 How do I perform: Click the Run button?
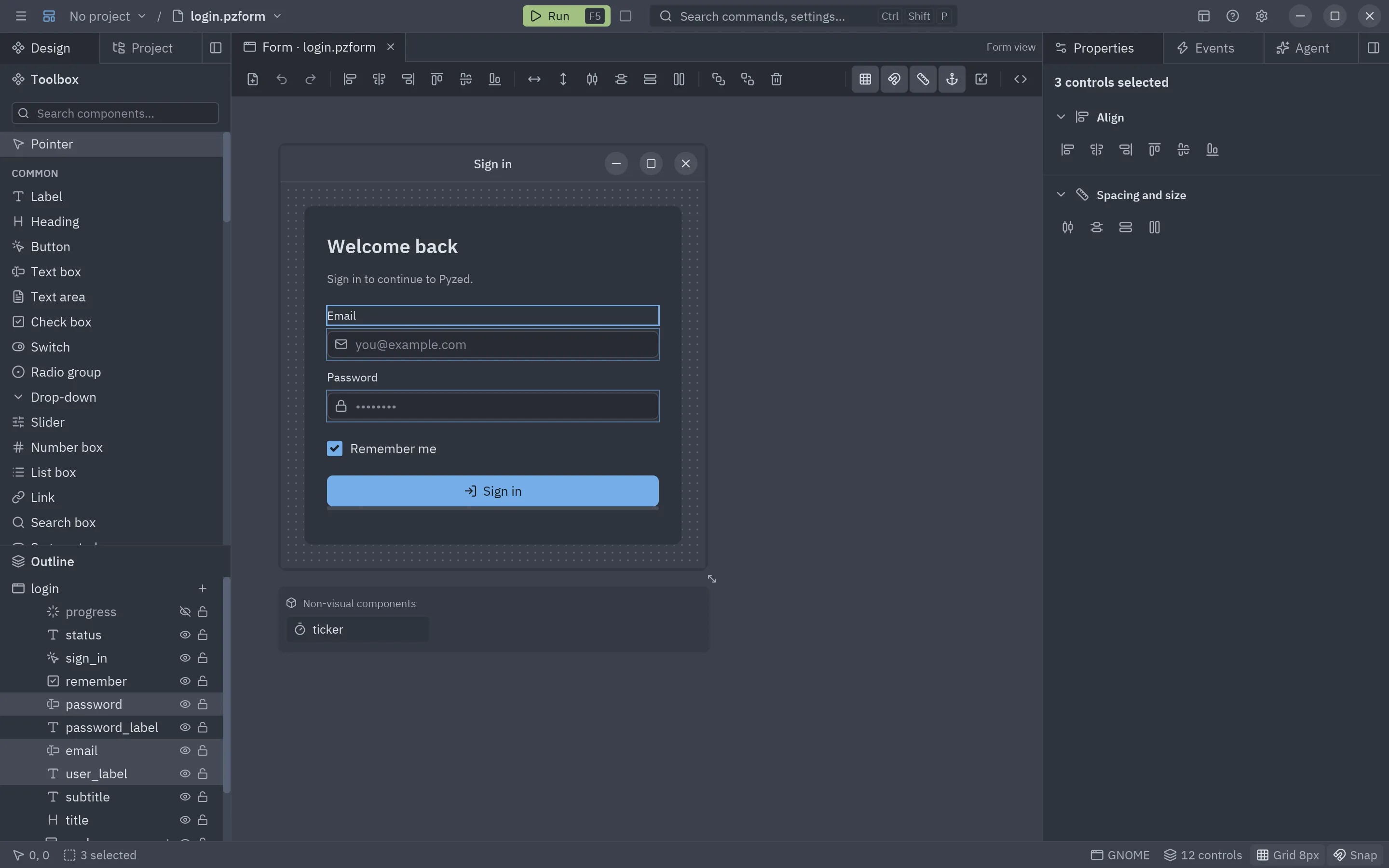pos(566,16)
